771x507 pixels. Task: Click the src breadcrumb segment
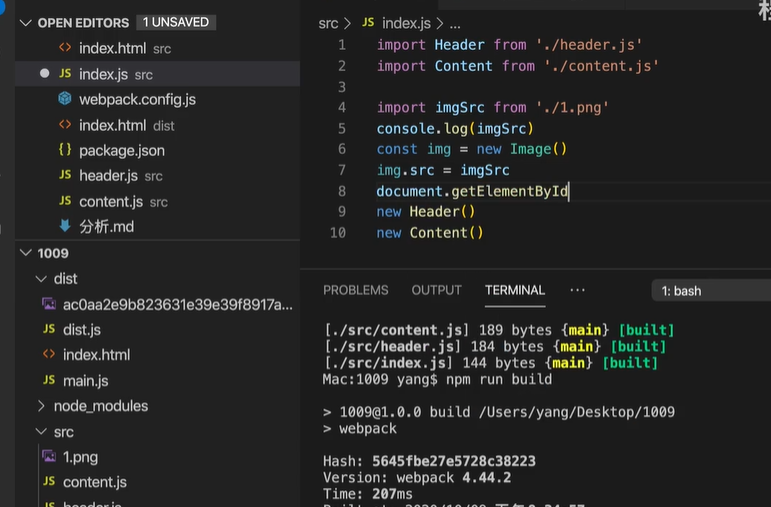328,23
